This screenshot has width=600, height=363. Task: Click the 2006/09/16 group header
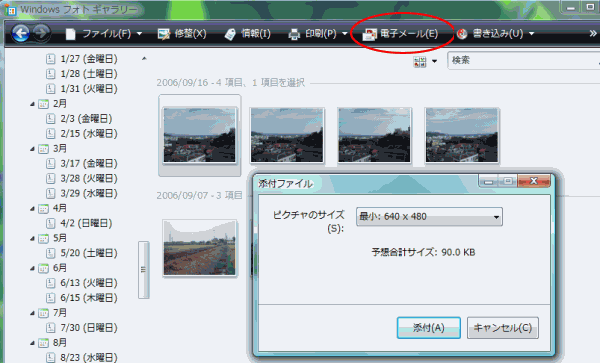point(230,83)
